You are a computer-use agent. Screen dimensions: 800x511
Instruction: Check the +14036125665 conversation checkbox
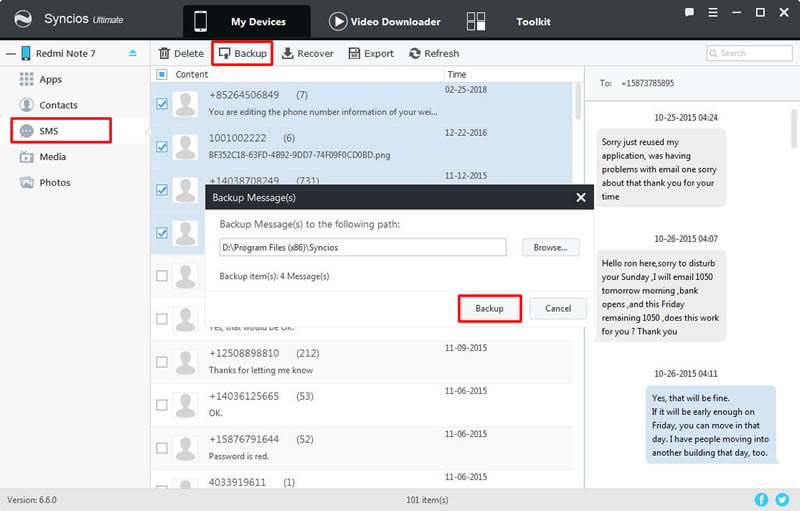pos(162,405)
